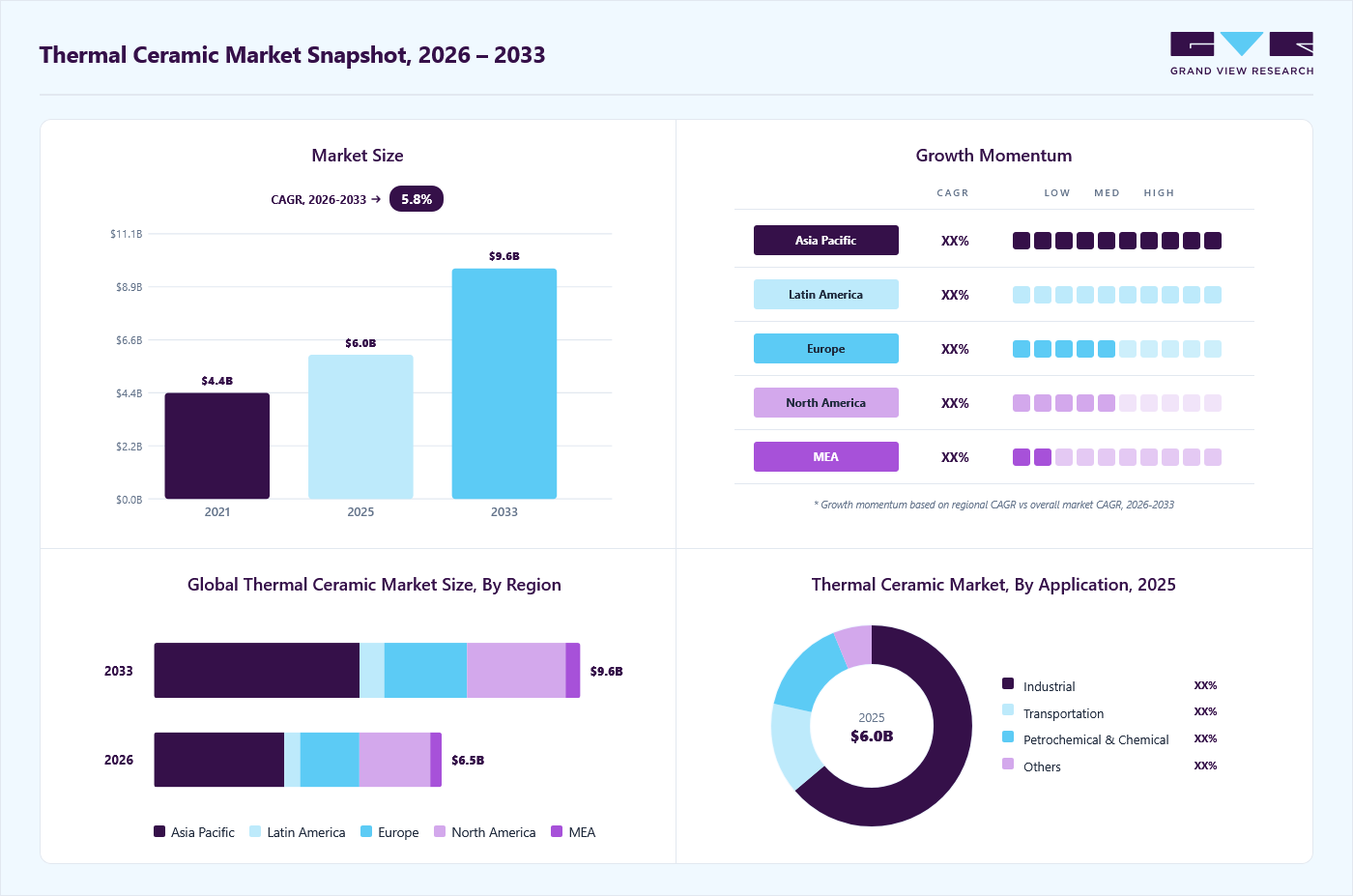This screenshot has width=1353, height=896.
Task: Click the North America segment in 2026 bar
Action: tap(394, 760)
